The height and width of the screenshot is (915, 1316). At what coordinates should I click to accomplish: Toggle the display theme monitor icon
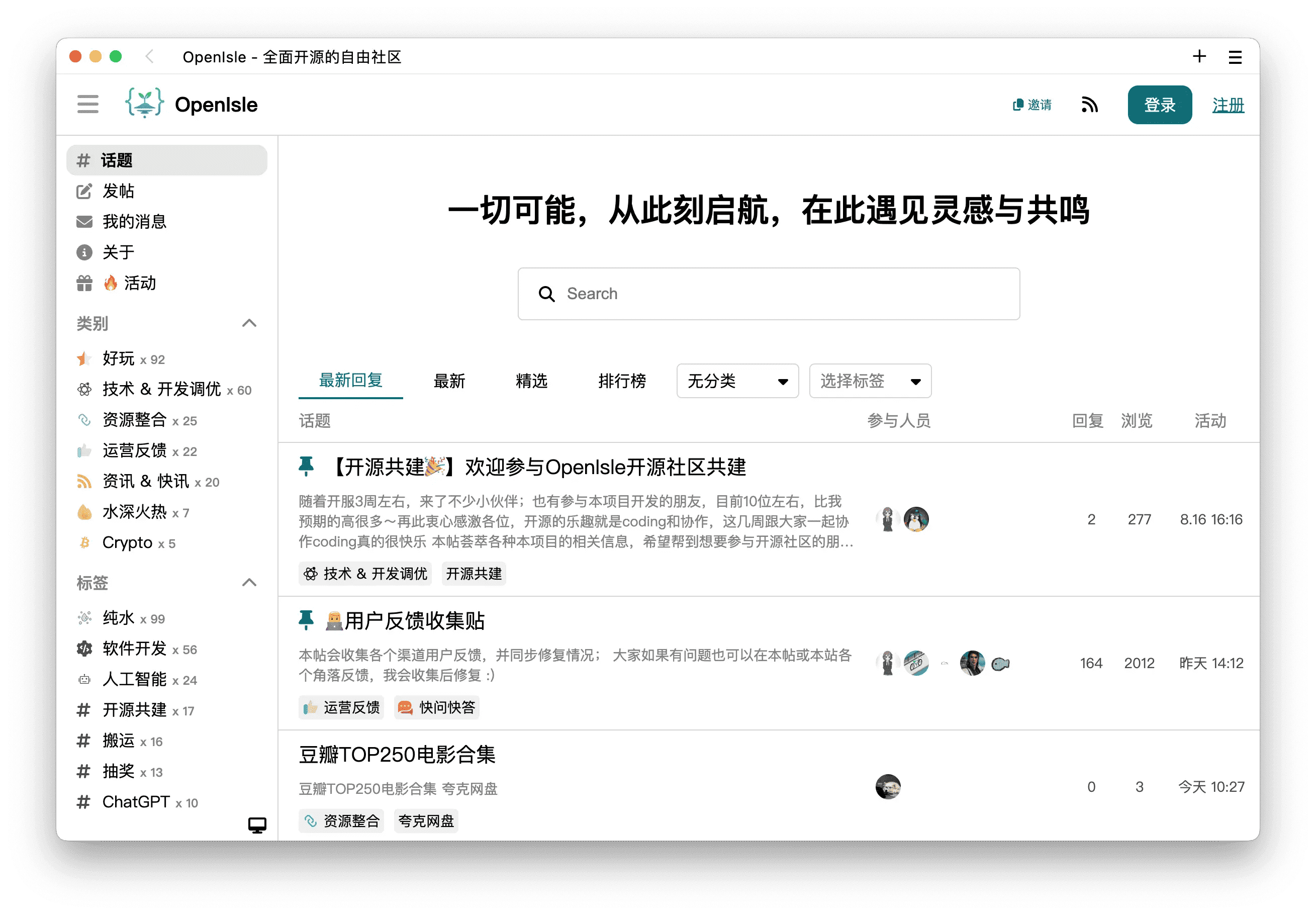point(257,826)
